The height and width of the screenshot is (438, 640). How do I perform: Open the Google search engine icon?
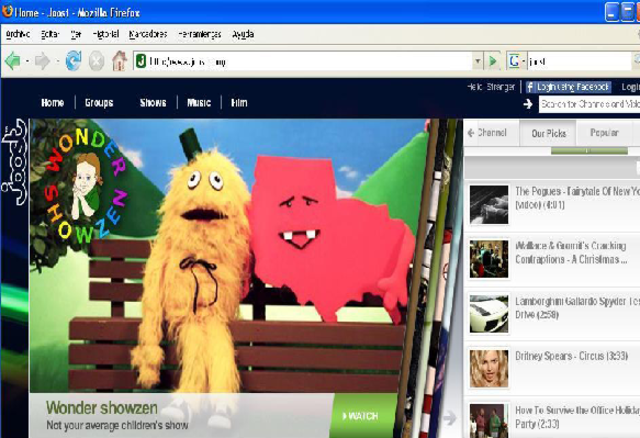pyautogui.click(x=514, y=61)
